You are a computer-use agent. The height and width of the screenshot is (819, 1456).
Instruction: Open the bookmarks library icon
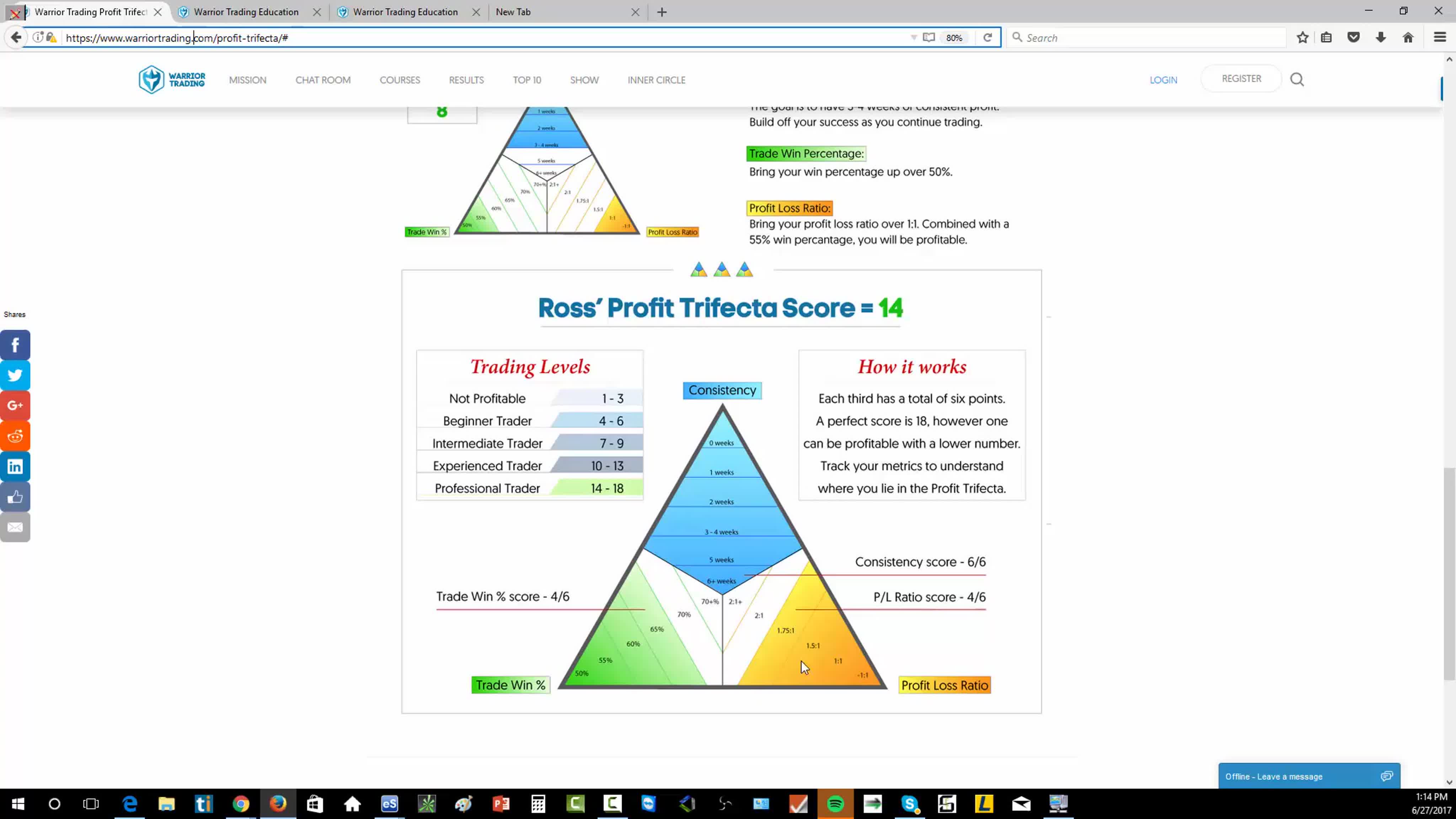pos(1327,38)
